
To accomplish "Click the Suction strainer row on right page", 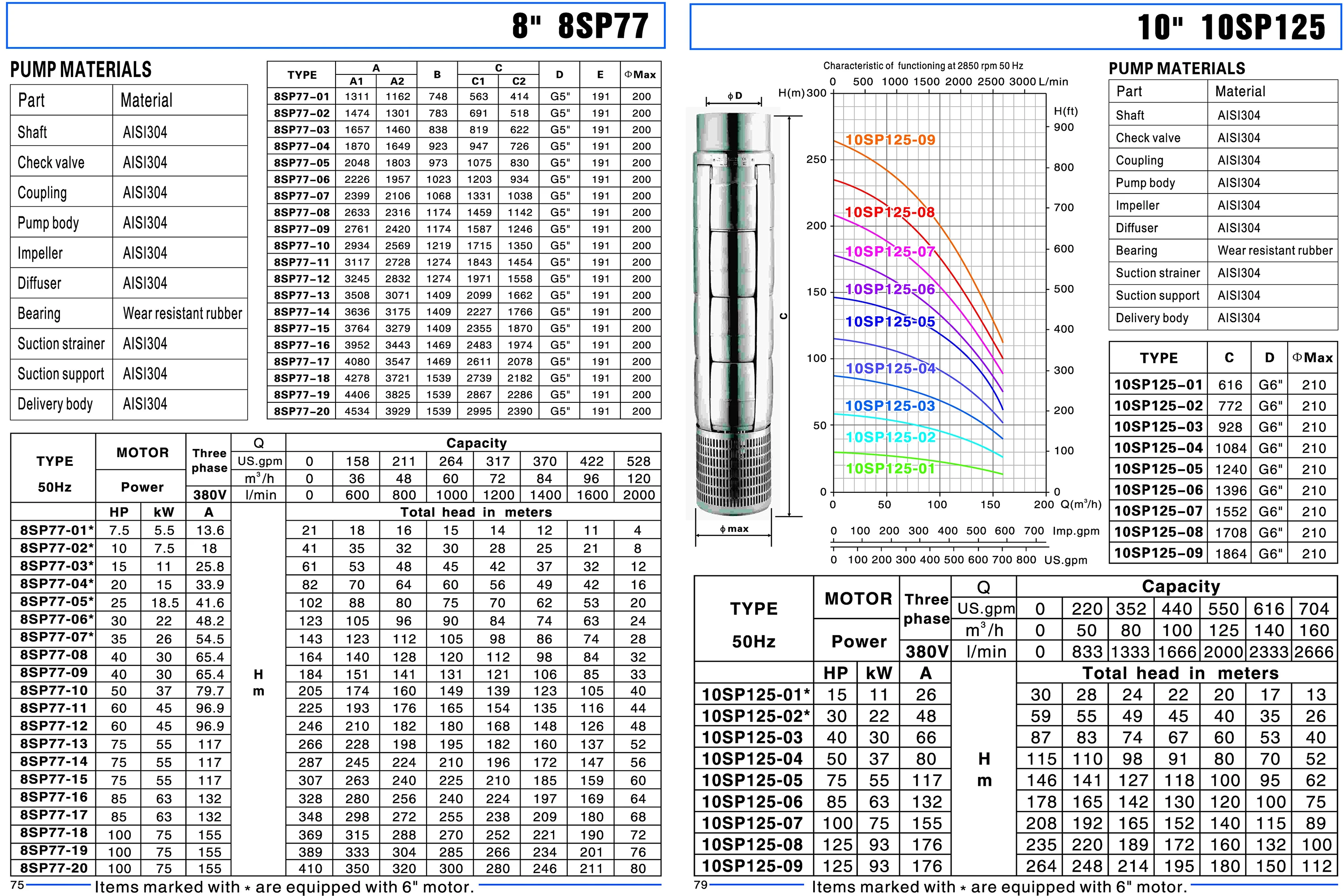I will pyautogui.click(x=1157, y=273).
